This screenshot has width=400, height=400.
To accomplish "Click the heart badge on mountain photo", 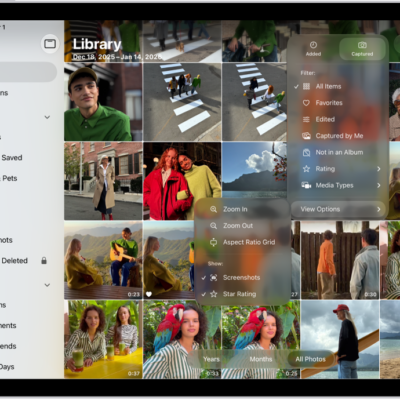I will click(x=149, y=294).
